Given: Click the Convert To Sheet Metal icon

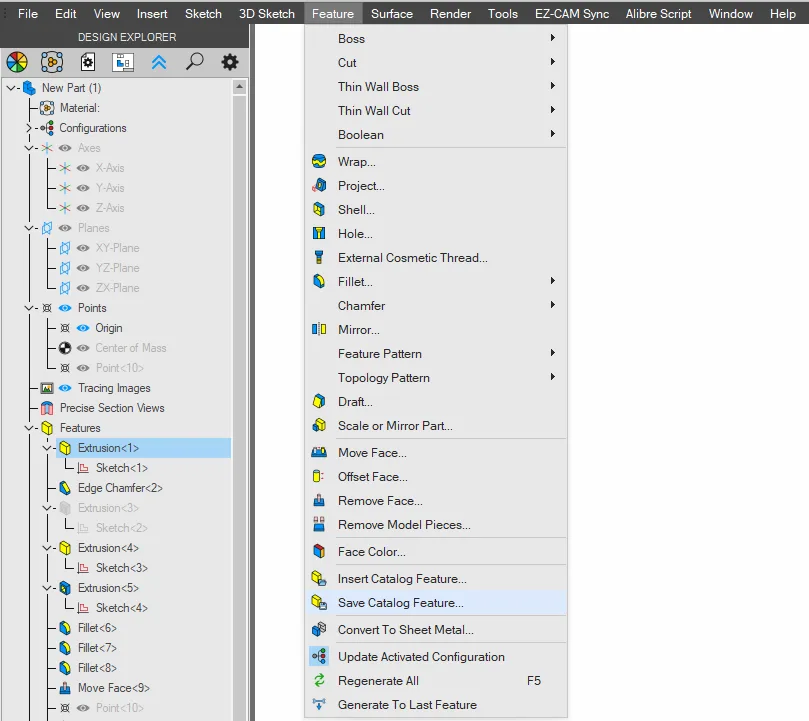Looking at the screenshot, I should (x=319, y=630).
